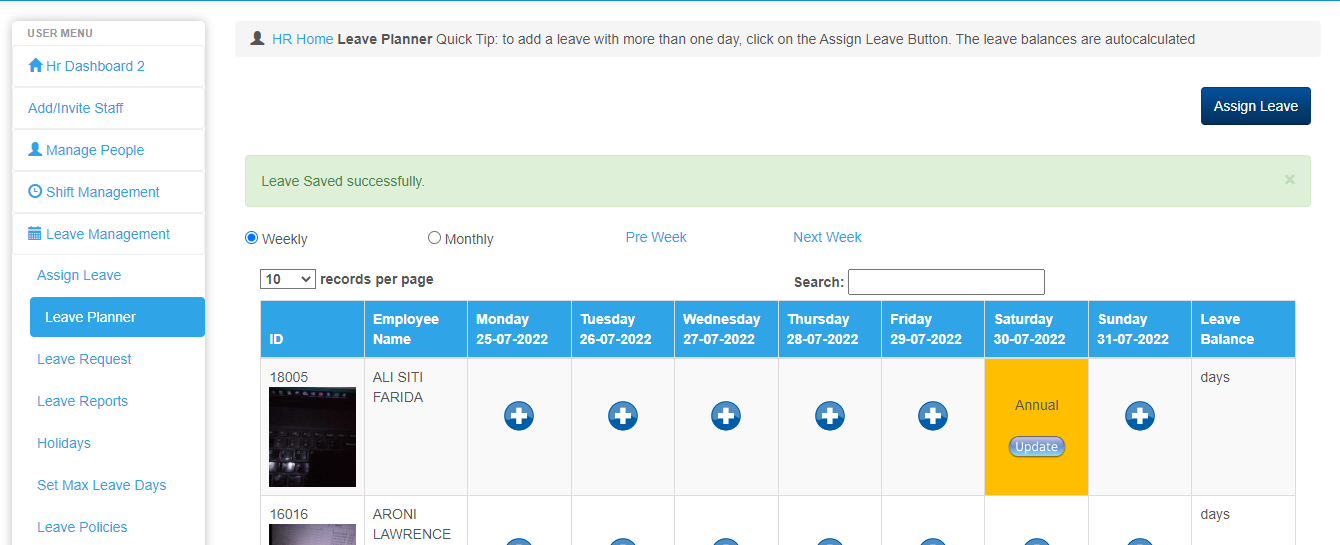Click Update on the Annual leave cell

pos(1036,447)
